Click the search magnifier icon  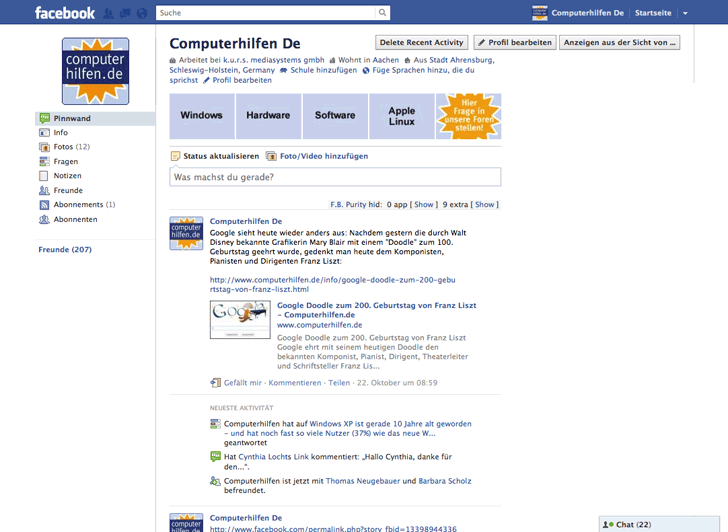coord(382,13)
